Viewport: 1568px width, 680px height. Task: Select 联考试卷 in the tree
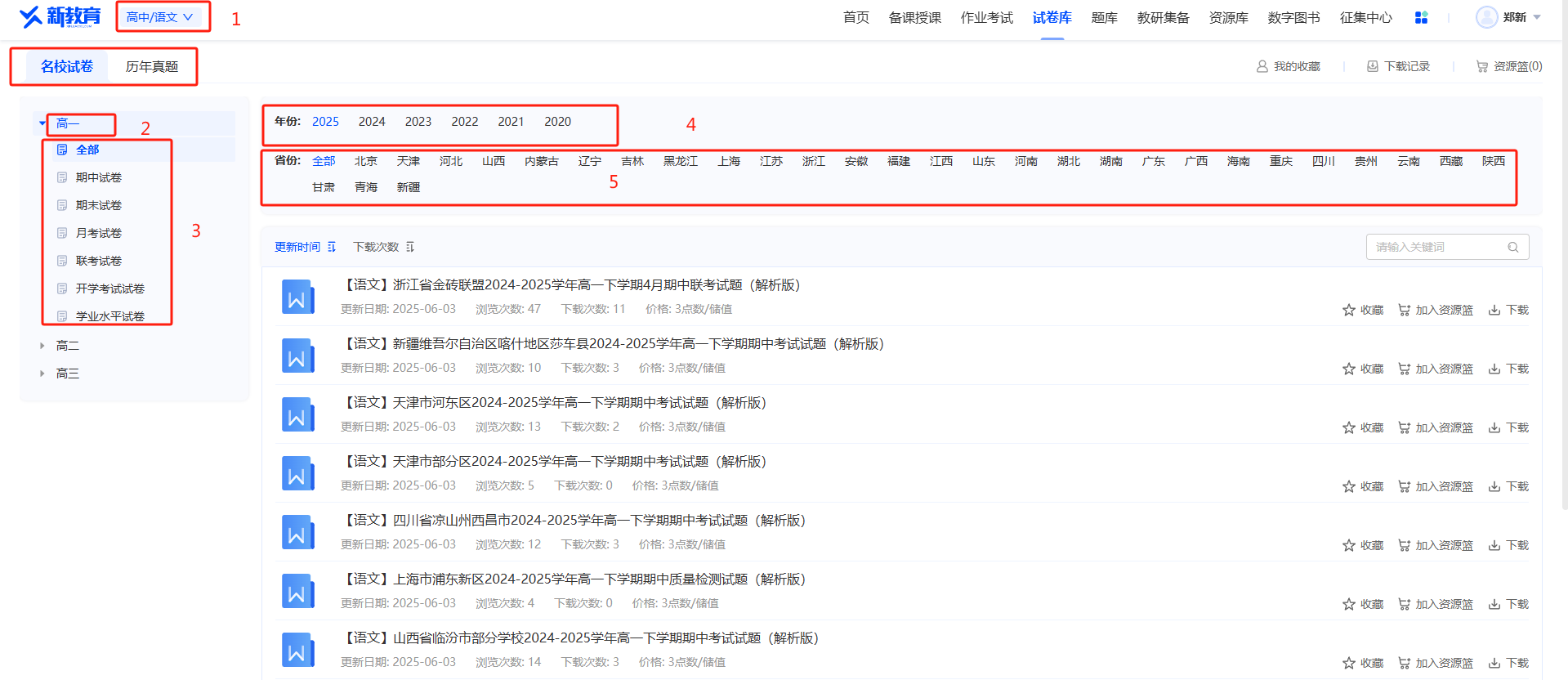[98, 261]
